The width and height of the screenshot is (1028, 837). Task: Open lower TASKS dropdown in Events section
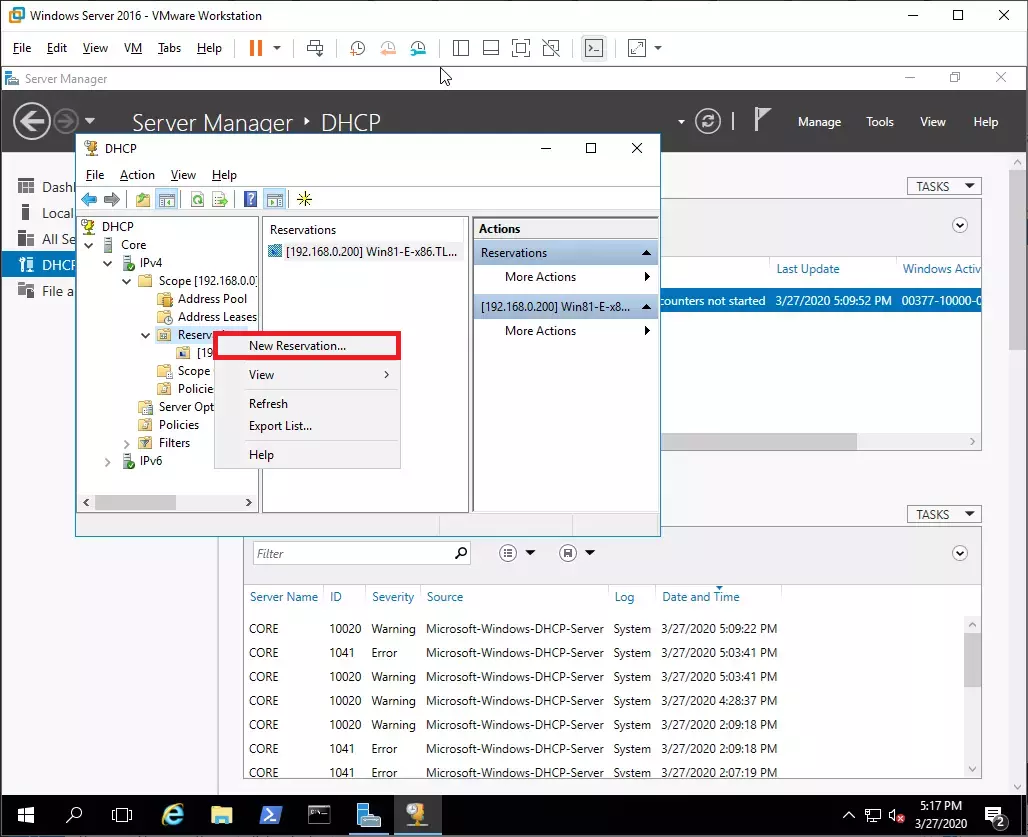coord(944,514)
